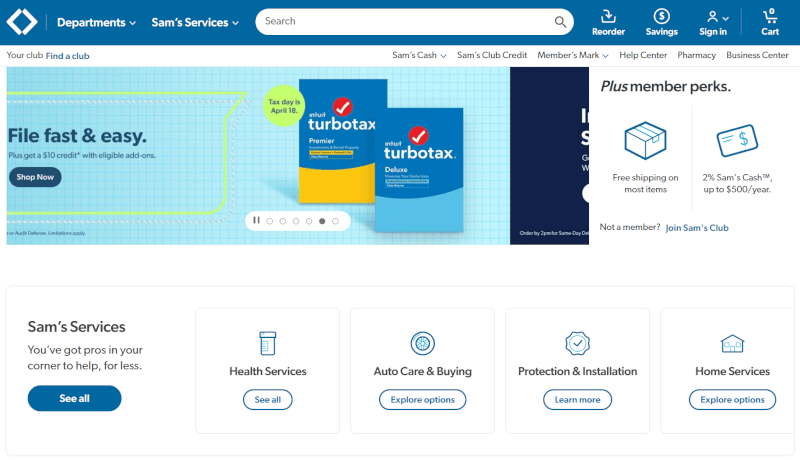The width and height of the screenshot is (800, 460).
Task: Select the fourth carousel dot
Action: [x=309, y=221]
